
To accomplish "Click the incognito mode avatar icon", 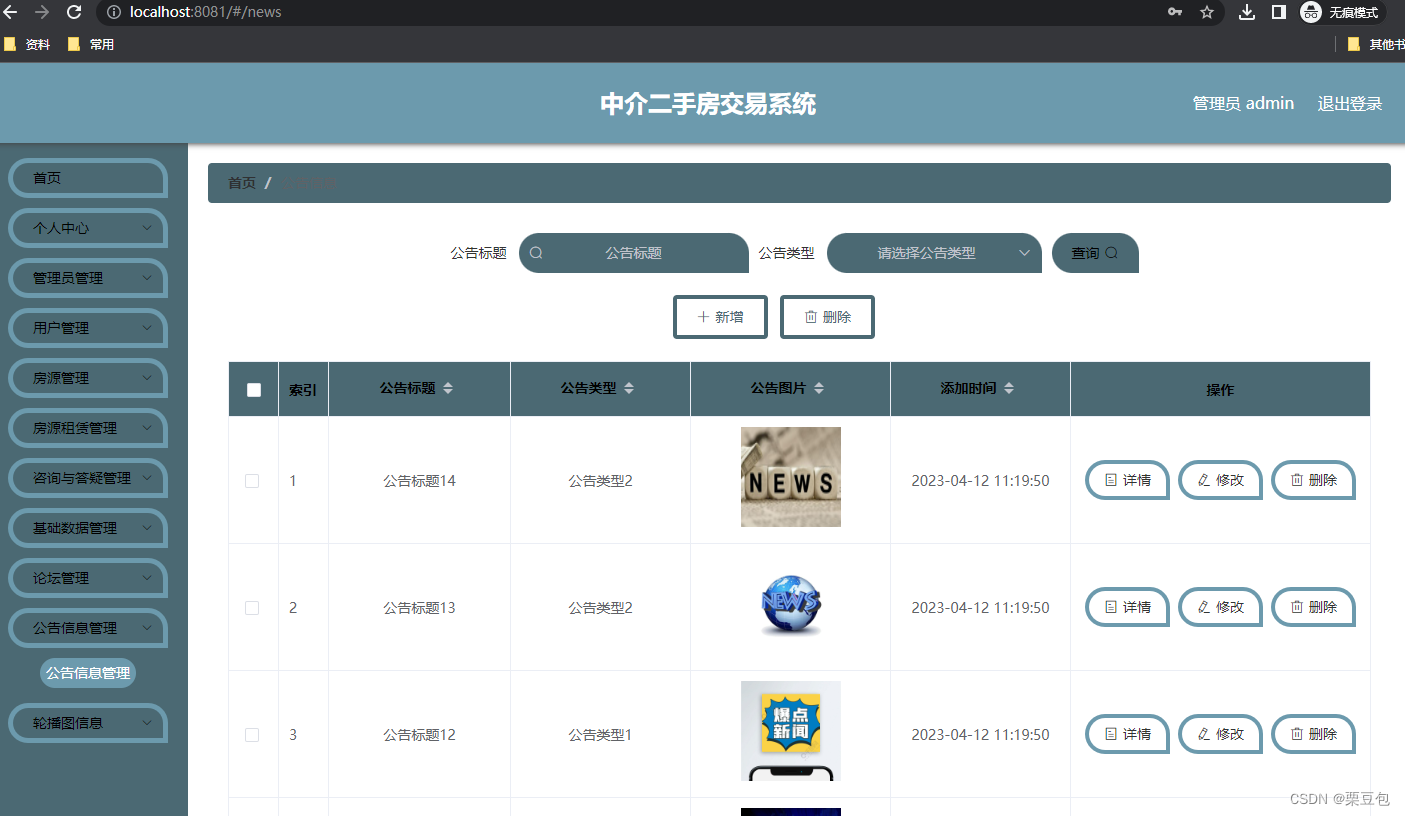I will [x=1311, y=12].
